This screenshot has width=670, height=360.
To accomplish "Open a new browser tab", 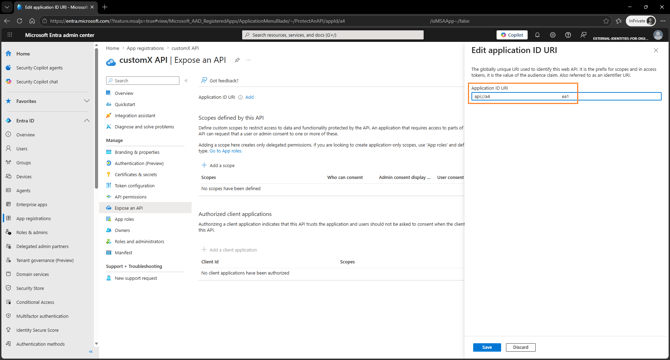I will click(105, 7).
